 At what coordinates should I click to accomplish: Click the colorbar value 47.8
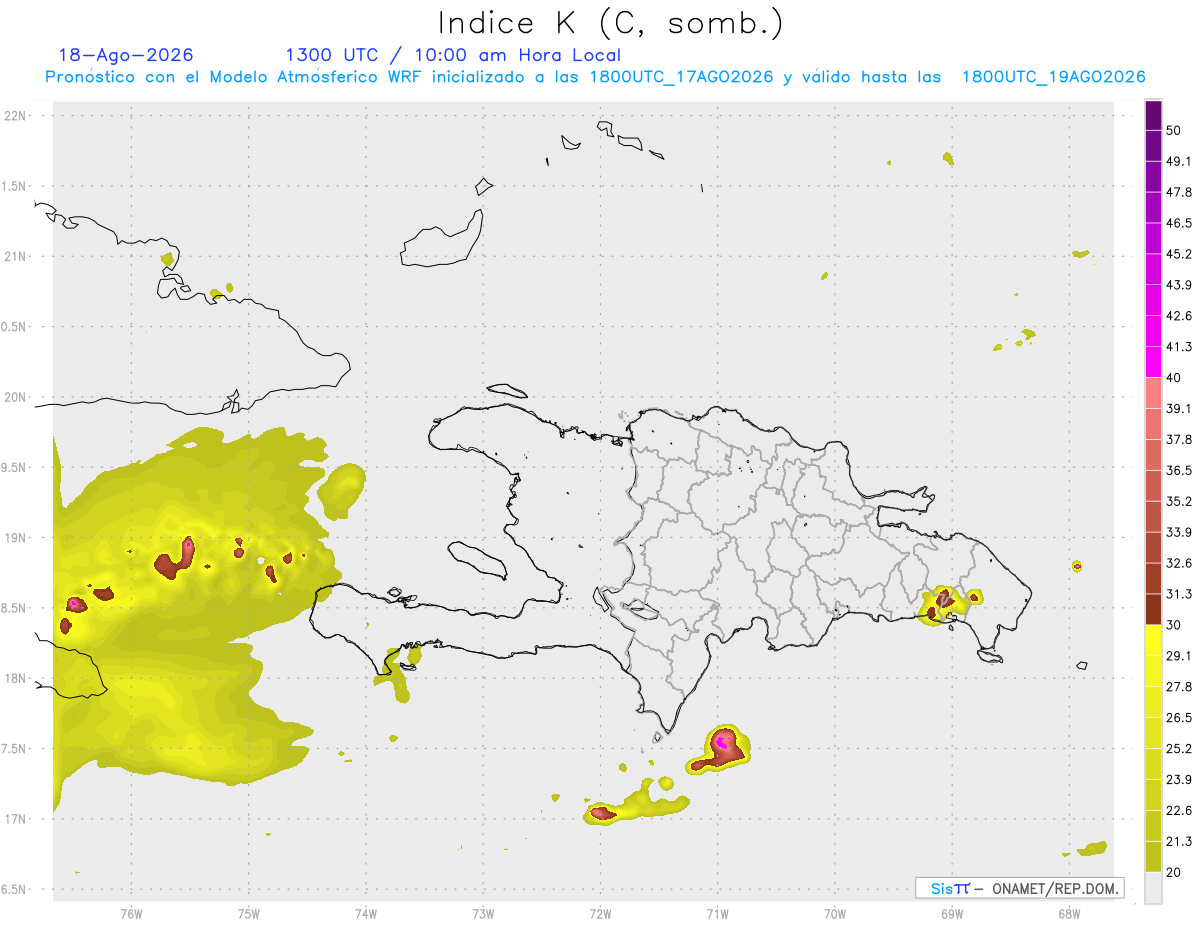[1179, 192]
